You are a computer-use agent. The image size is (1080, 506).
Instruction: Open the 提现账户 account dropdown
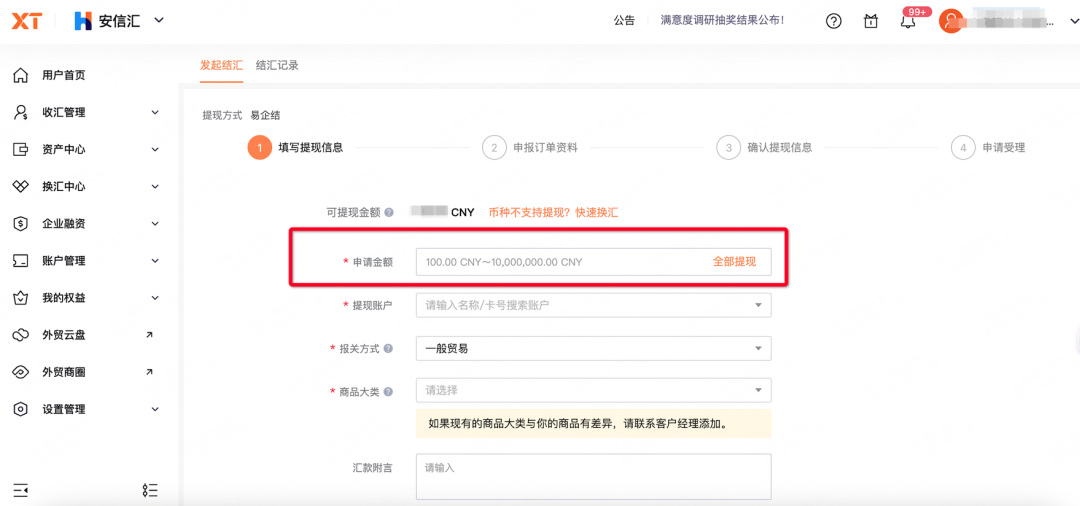click(594, 305)
